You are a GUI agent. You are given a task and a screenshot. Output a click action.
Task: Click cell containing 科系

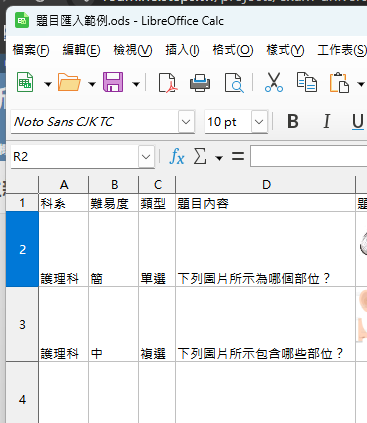pos(64,203)
